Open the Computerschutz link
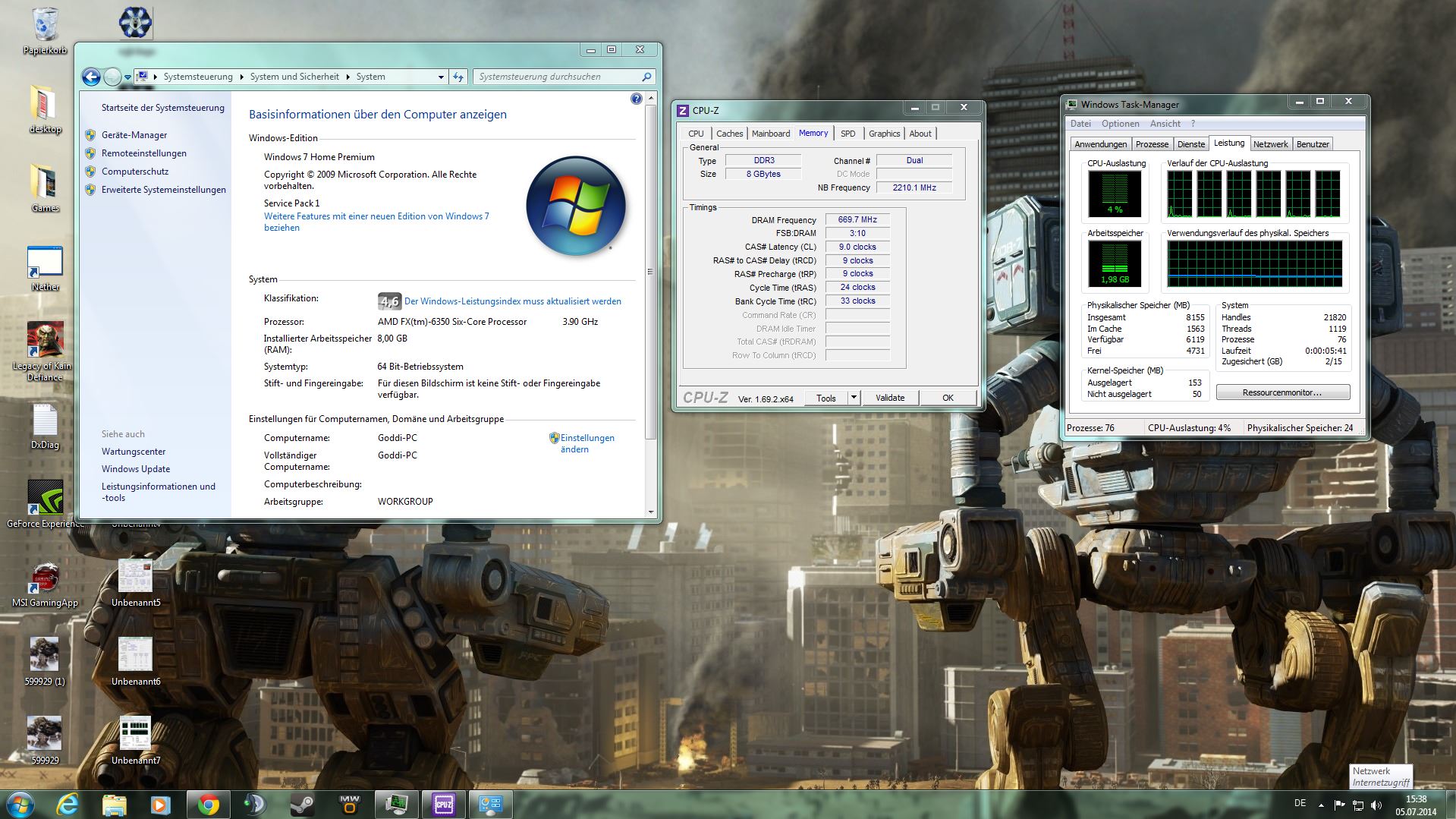The height and width of the screenshot is (819, 1456). (135, 172)
